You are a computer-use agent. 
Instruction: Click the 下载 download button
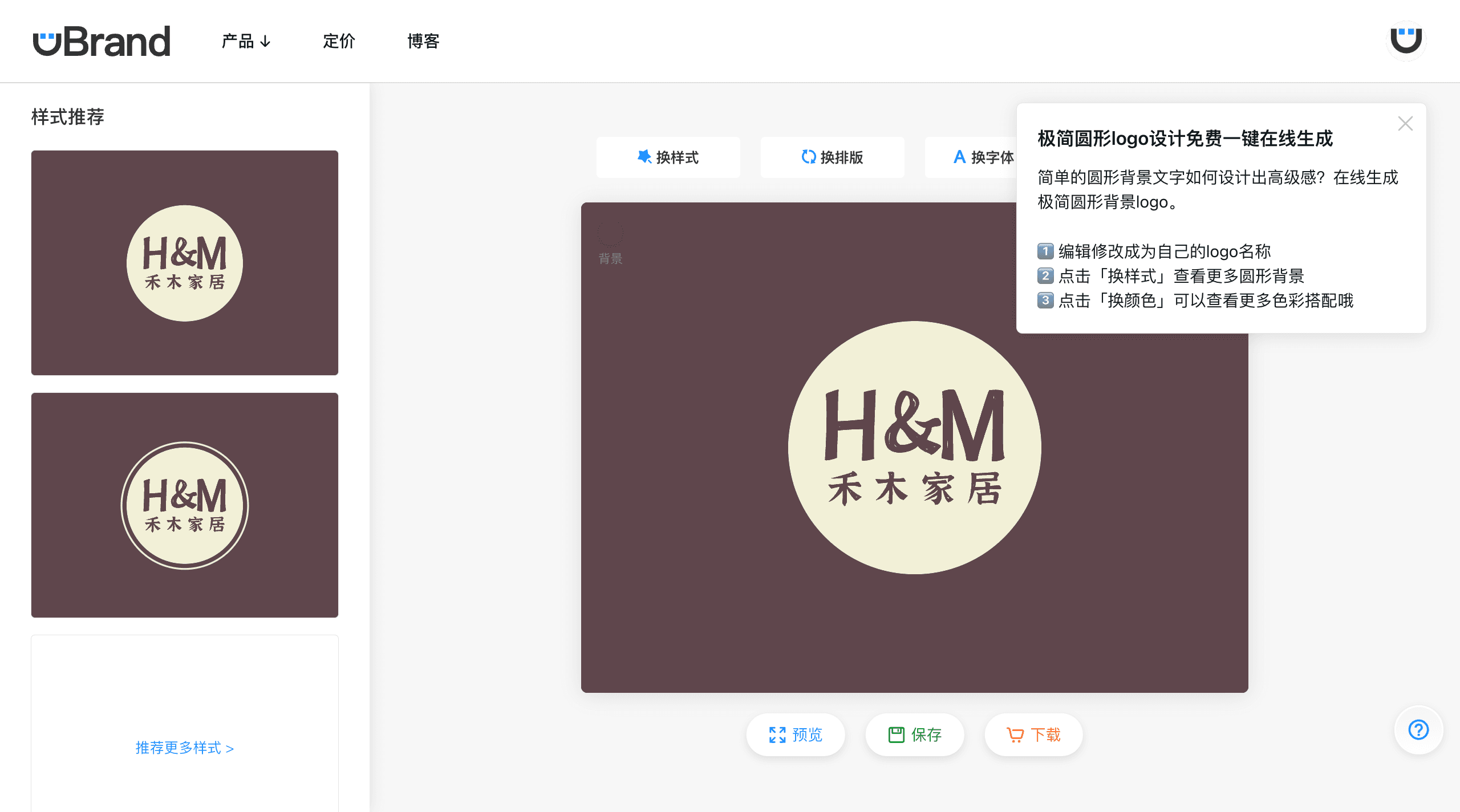(x=1033, y=734)
